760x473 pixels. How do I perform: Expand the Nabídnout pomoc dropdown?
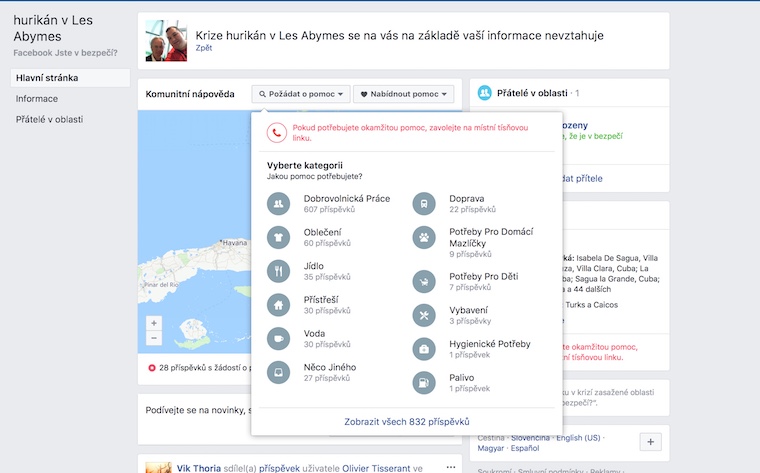click(x=404, y=94)
